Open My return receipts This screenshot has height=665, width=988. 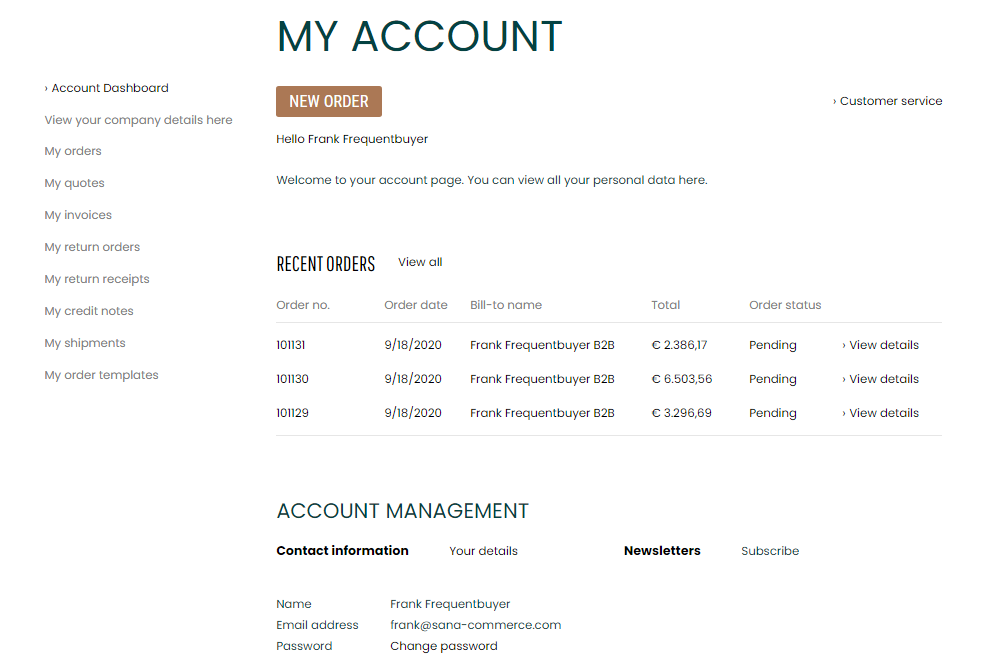96,279
